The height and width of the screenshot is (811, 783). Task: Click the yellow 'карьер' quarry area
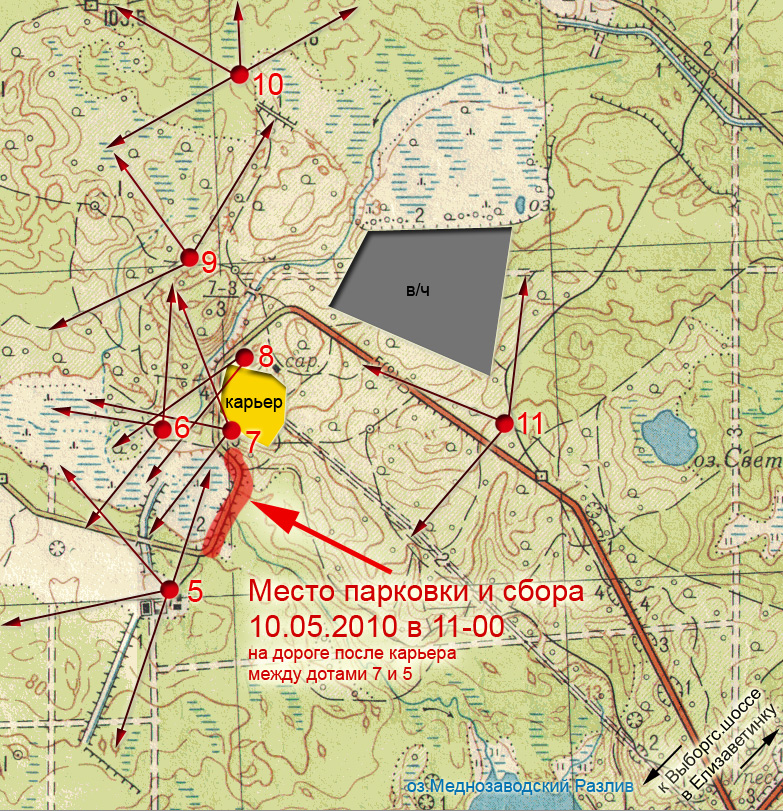point(254,406)
